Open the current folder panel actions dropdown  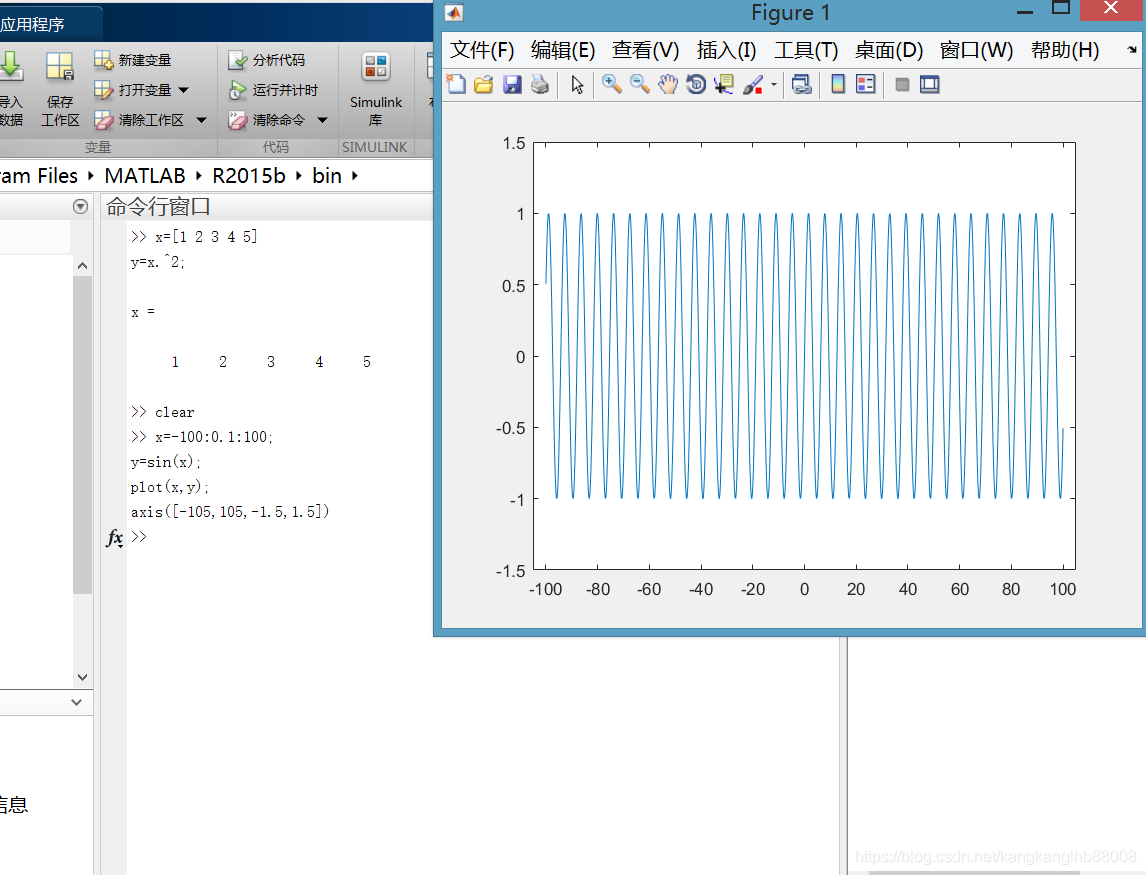[81, 207]
